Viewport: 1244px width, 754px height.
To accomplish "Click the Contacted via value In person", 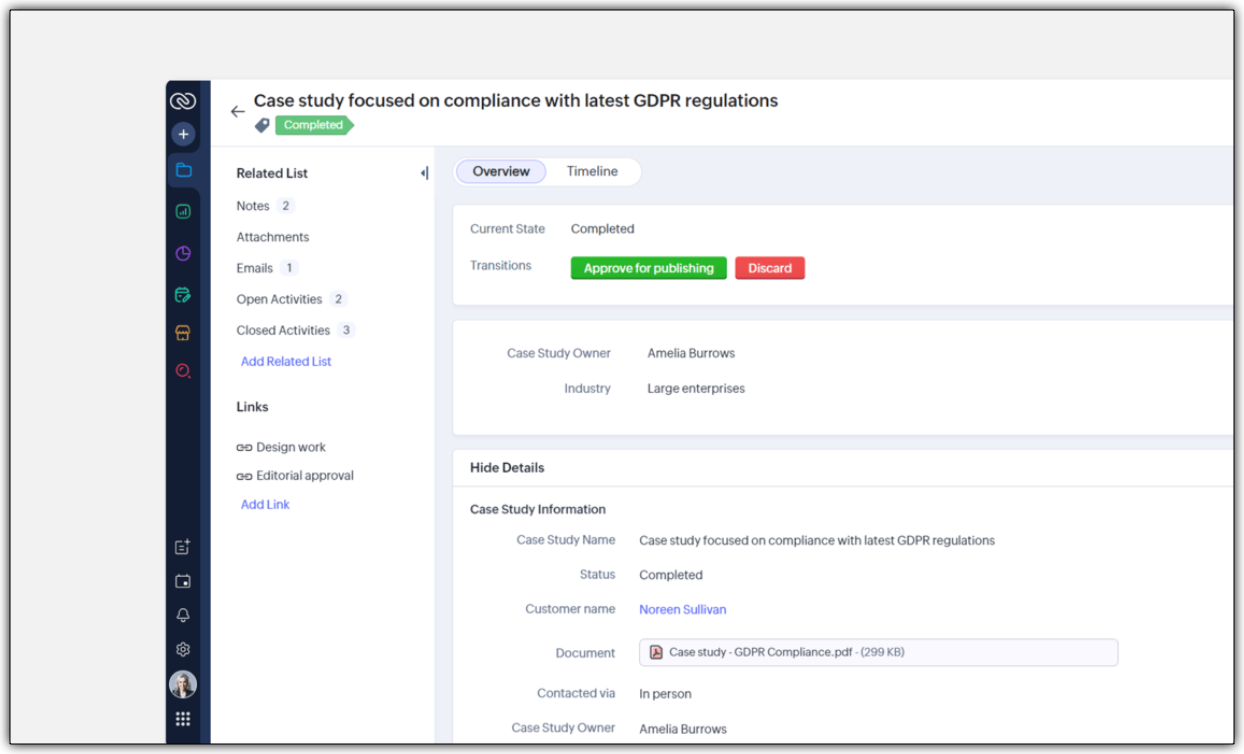I will 665,693.
